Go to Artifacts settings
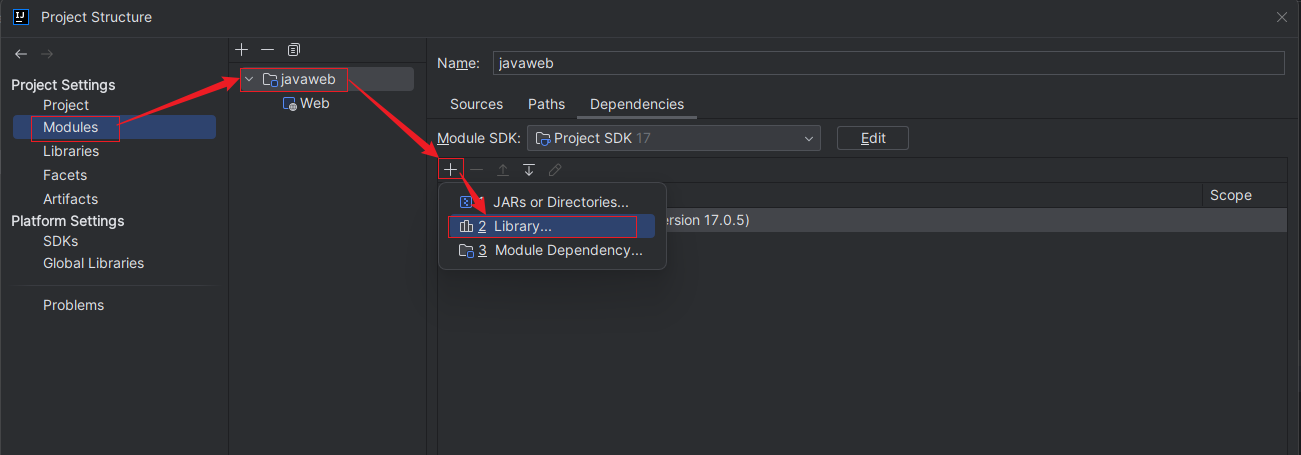Image resolution: width=1301 pixels, height=455 pixels. click(70, 199)
